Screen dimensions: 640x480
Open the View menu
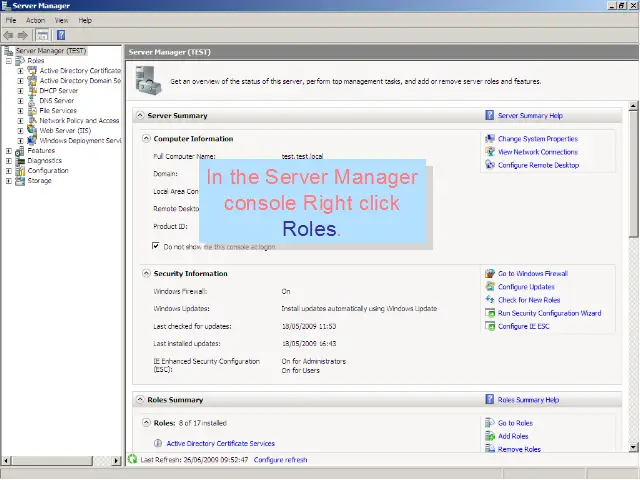pyautogui.click(x=61, y=20)
